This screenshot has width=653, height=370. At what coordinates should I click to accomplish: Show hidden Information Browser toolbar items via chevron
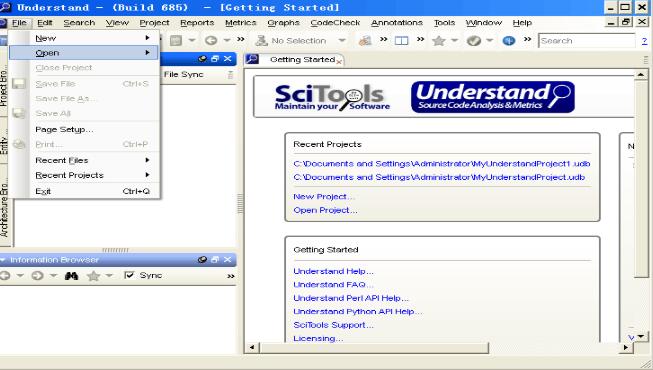231,276
